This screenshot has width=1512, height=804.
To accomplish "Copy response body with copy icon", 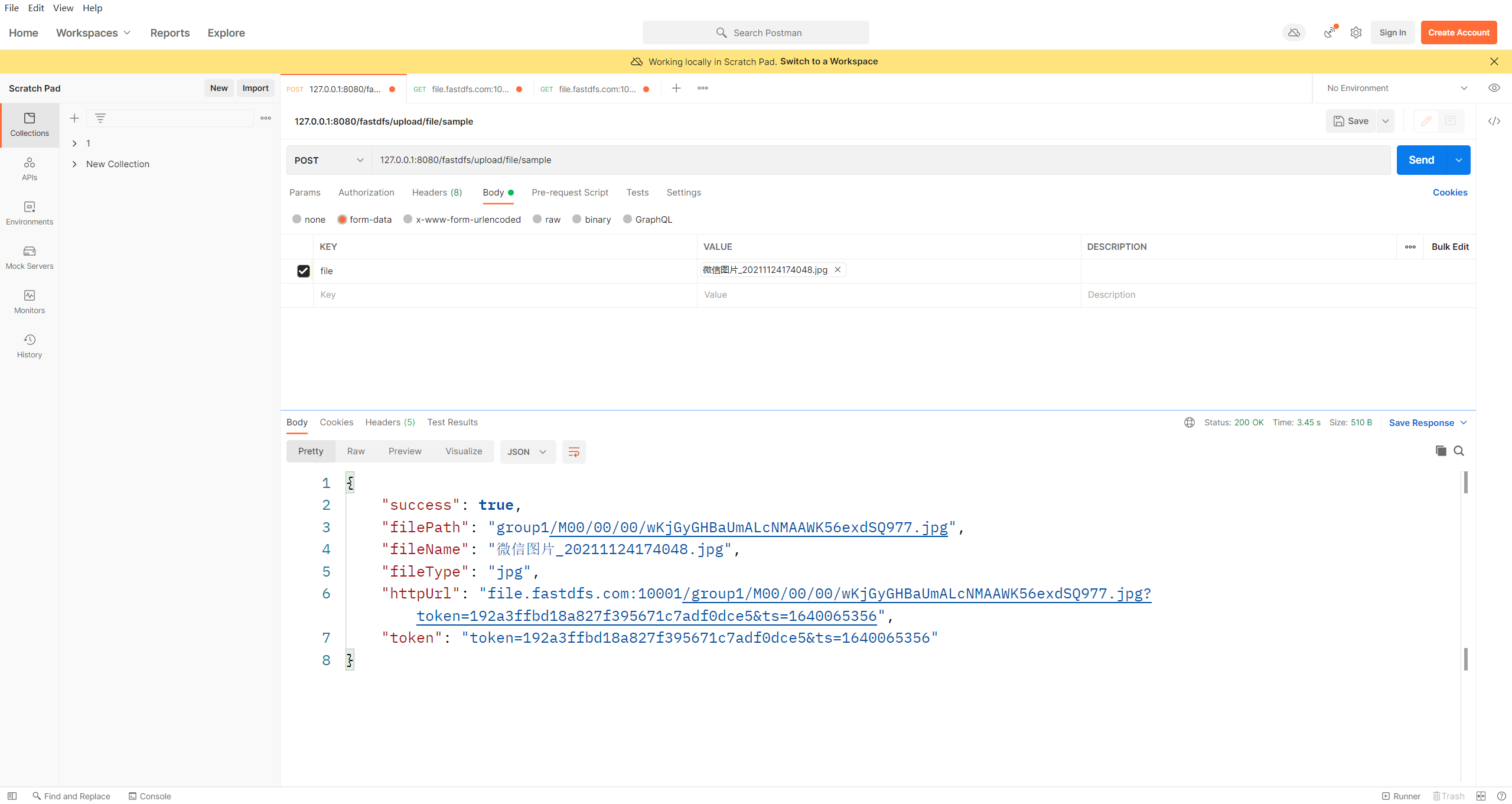I will point(1441,451).
